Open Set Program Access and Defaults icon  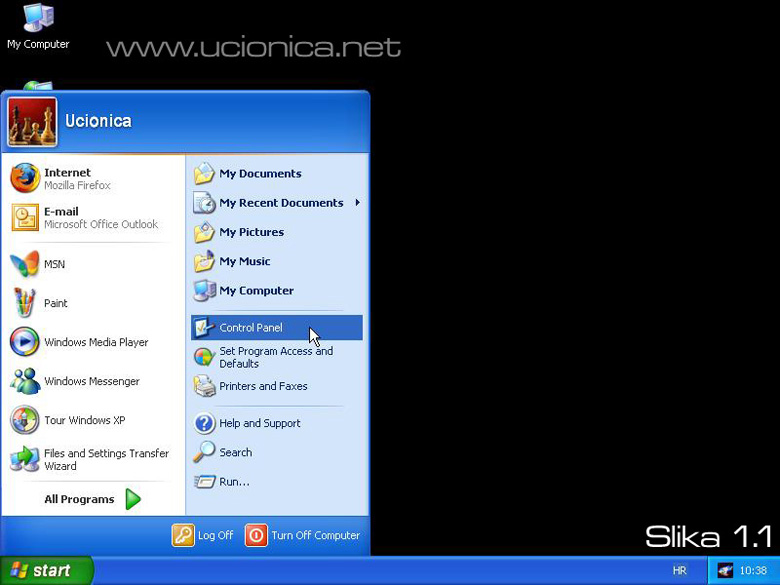pos(204,357)
